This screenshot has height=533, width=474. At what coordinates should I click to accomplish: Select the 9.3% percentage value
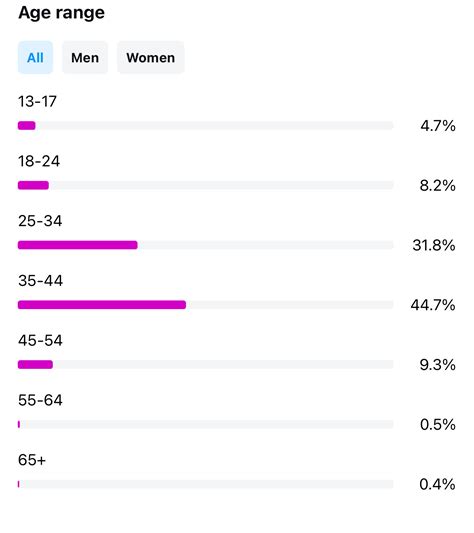coord(438,365)
